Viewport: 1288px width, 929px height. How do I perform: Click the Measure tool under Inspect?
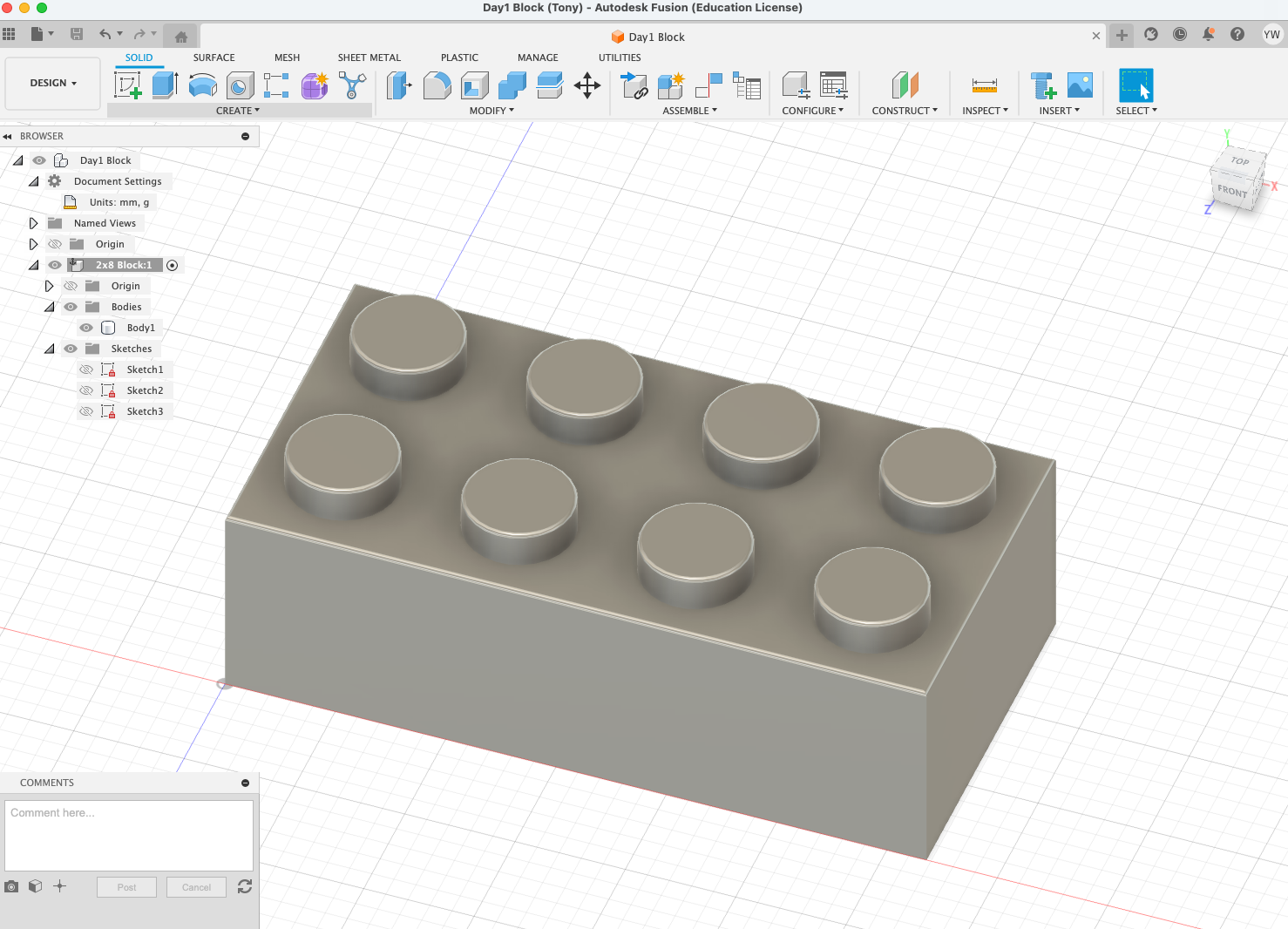[984, 85]
